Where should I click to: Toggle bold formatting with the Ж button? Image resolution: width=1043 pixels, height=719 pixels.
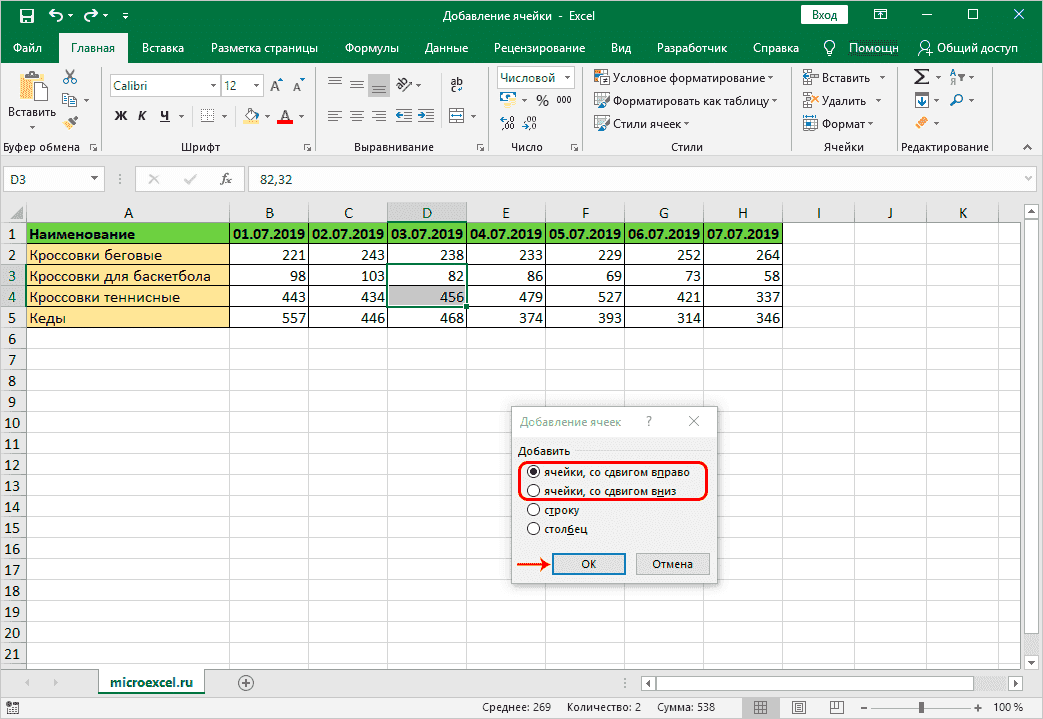(121, 116)
